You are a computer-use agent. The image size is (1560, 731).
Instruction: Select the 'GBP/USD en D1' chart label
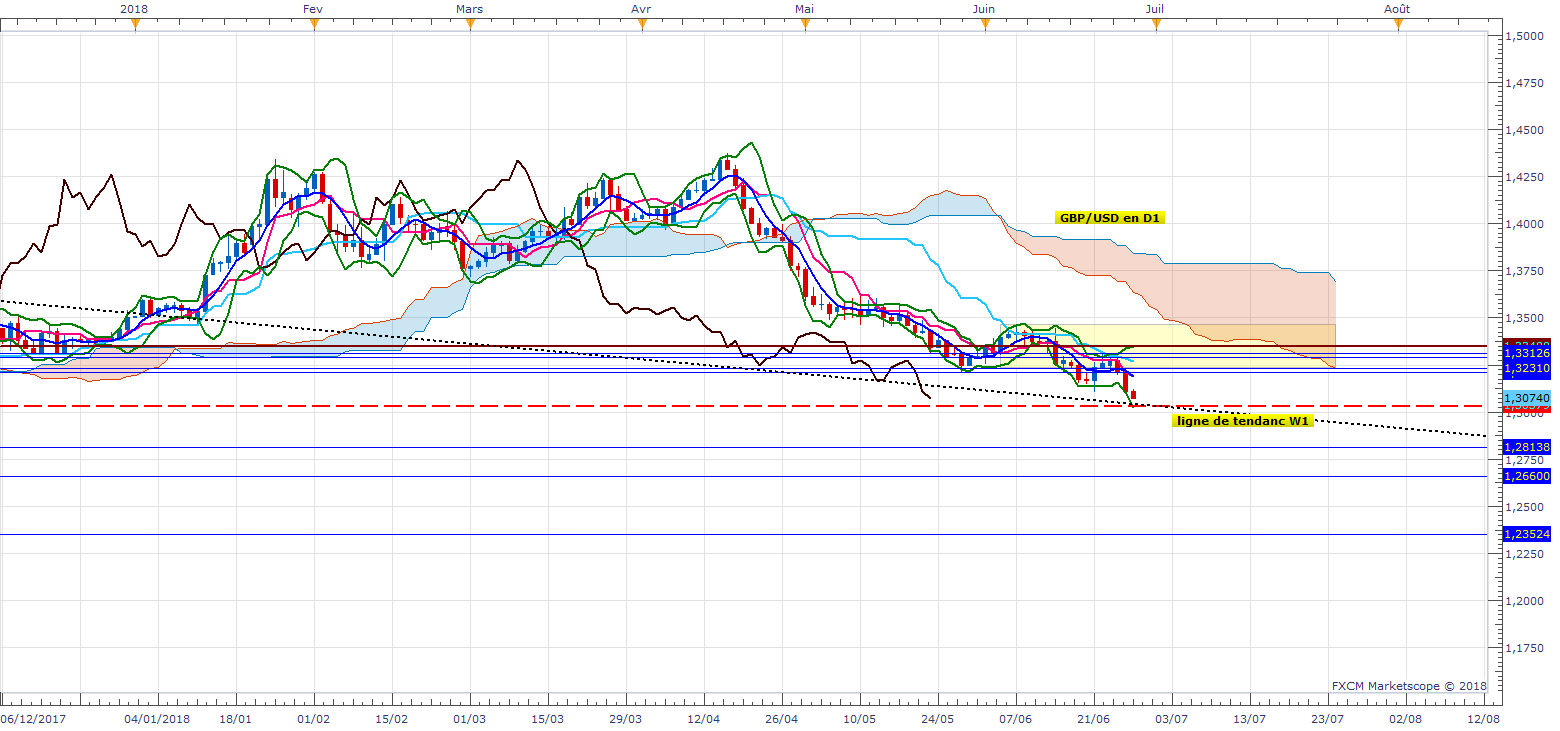(x=1109, y=217)
